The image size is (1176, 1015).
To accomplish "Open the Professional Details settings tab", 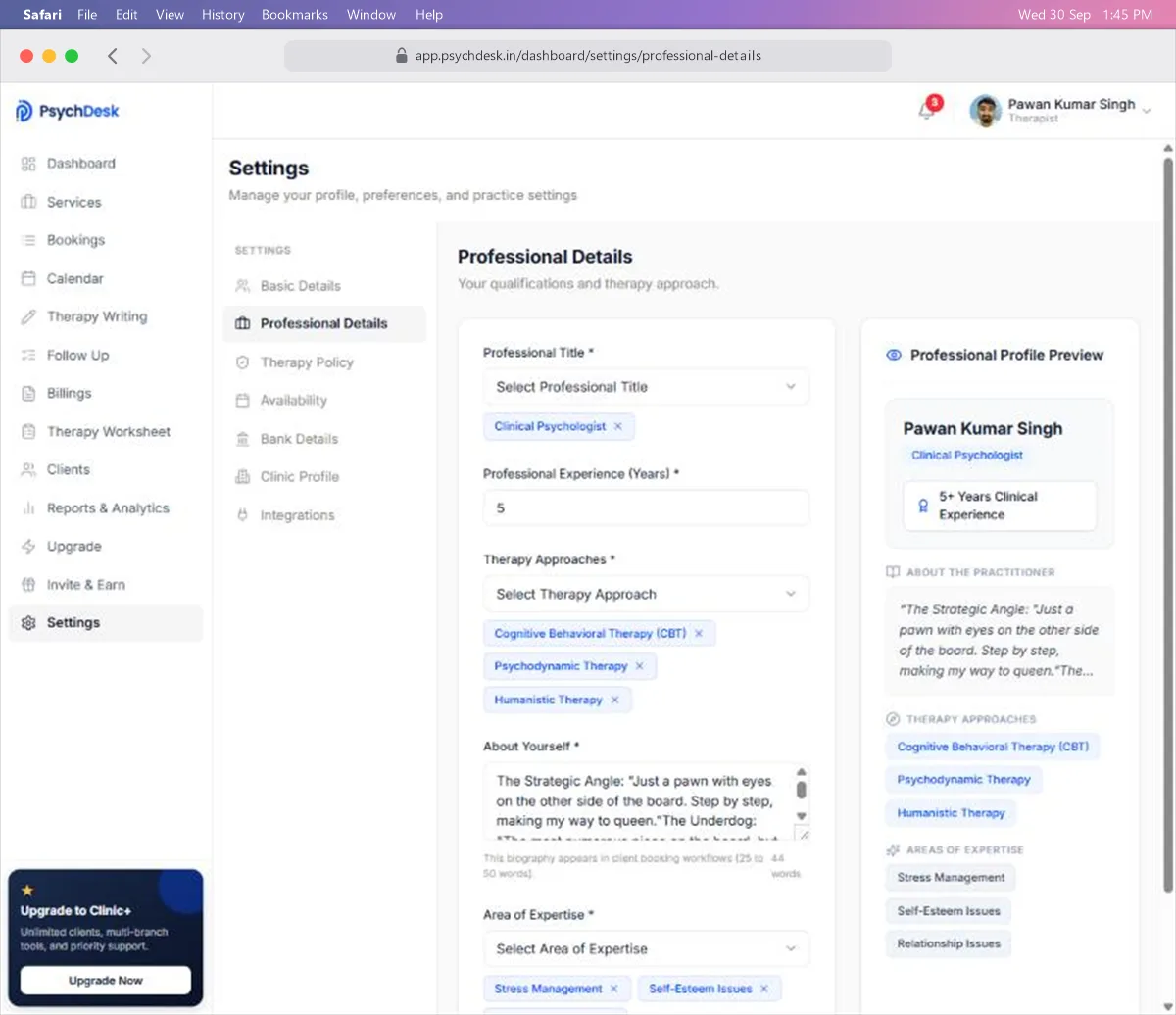I will [x=324, y=323].
